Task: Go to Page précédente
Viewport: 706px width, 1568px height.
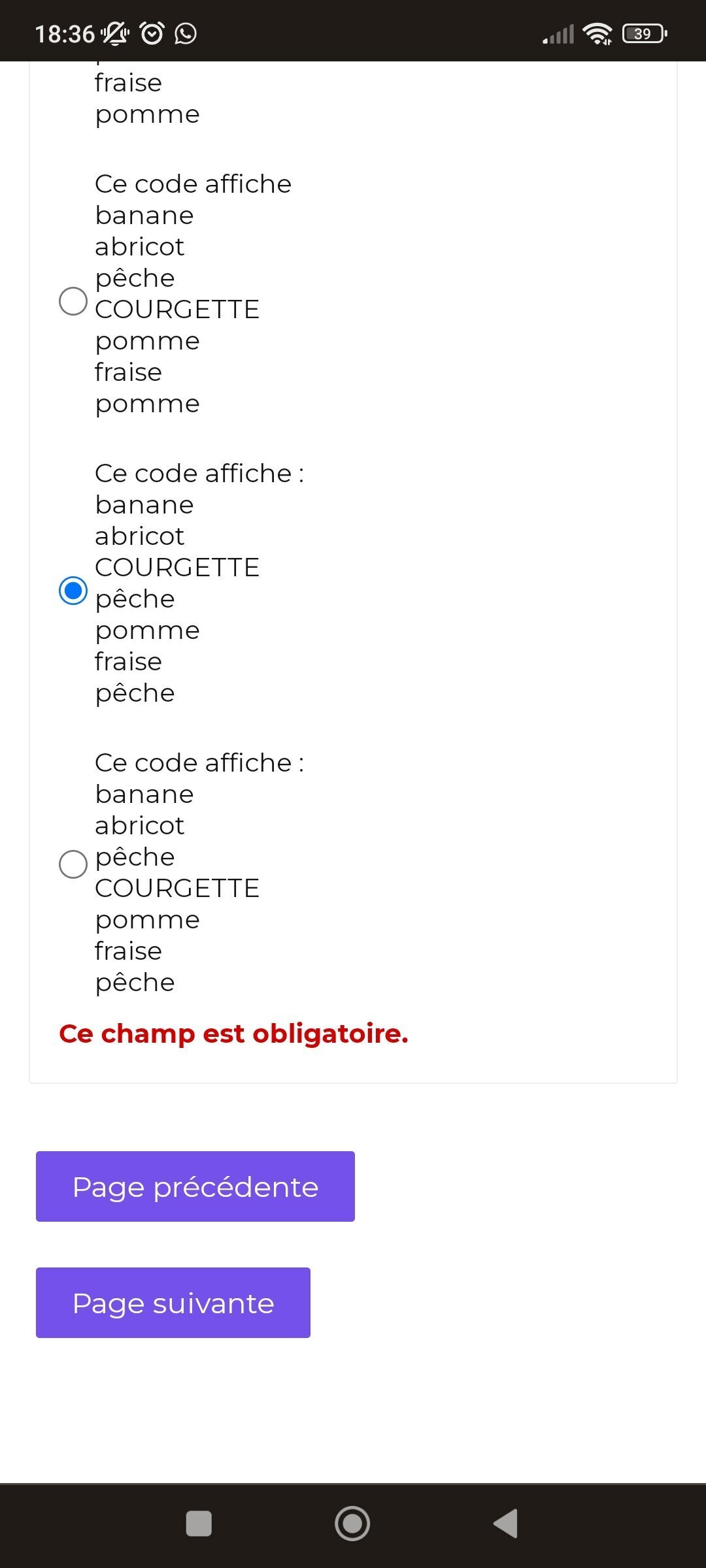Action: [195, 1186]
